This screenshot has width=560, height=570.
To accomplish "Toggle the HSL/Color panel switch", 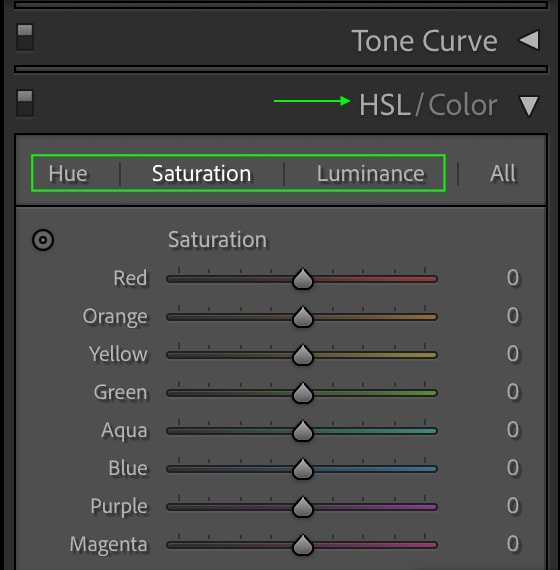I will point(25,104).
